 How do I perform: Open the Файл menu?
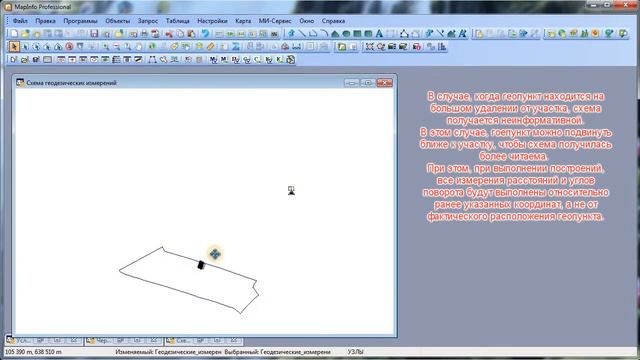coord(20,21)
